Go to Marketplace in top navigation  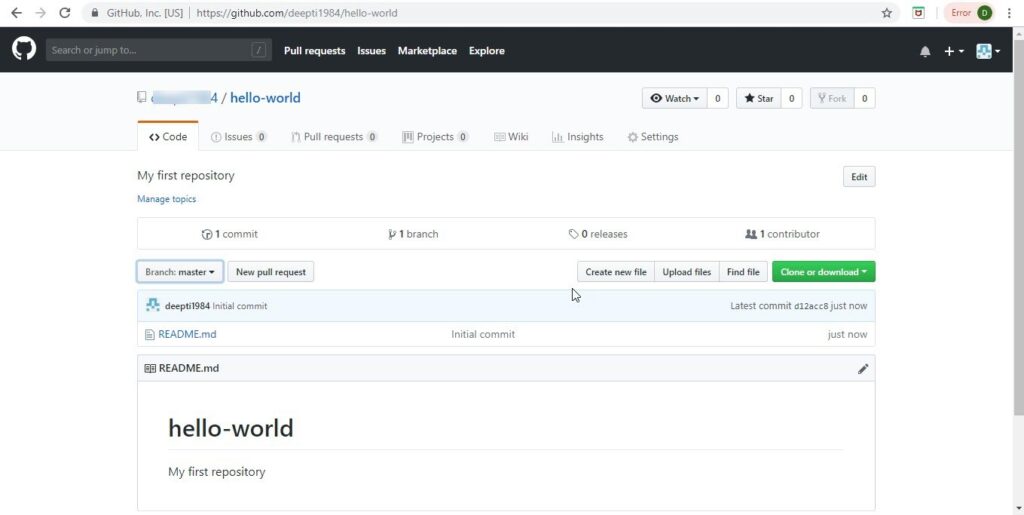[427, 51]
